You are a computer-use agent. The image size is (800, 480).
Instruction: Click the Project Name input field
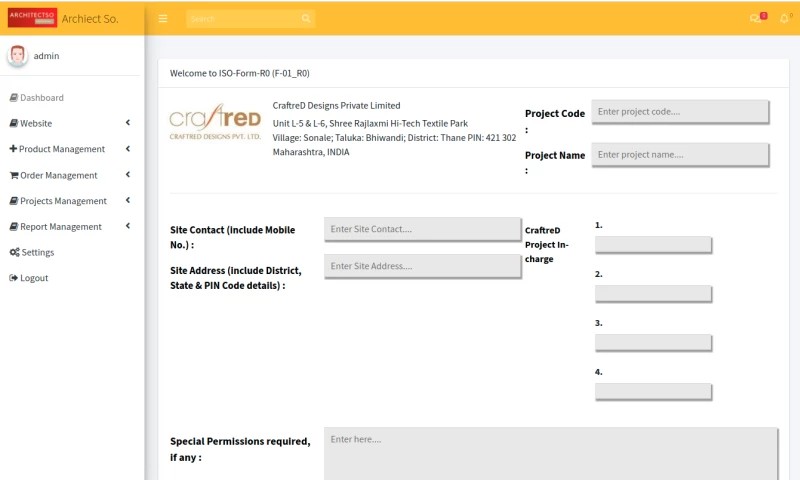680,154
